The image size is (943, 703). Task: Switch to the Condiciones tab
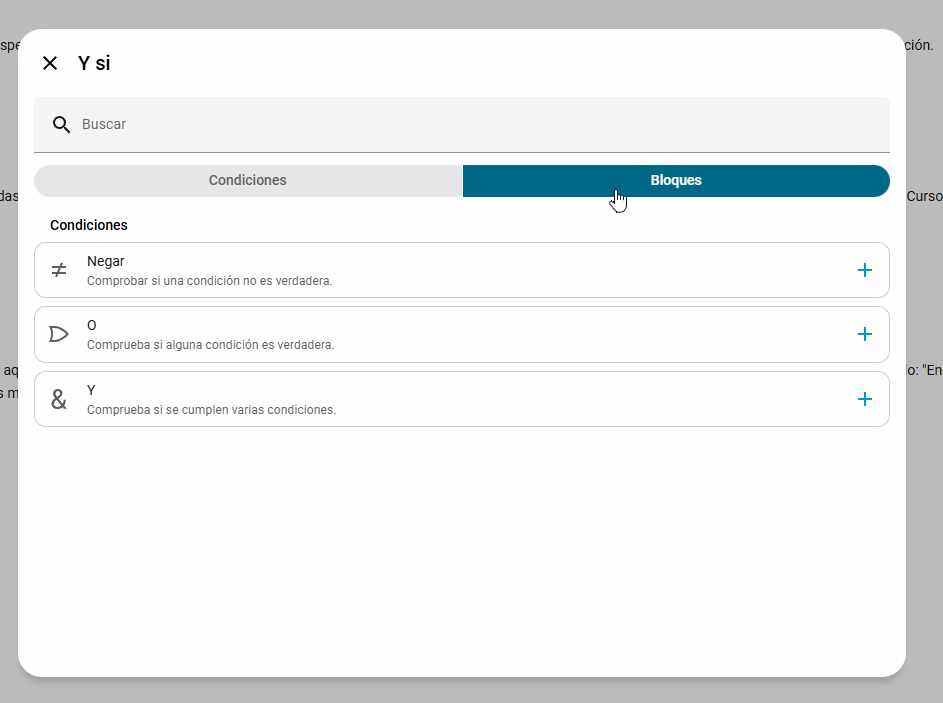(x=247, y=180)
